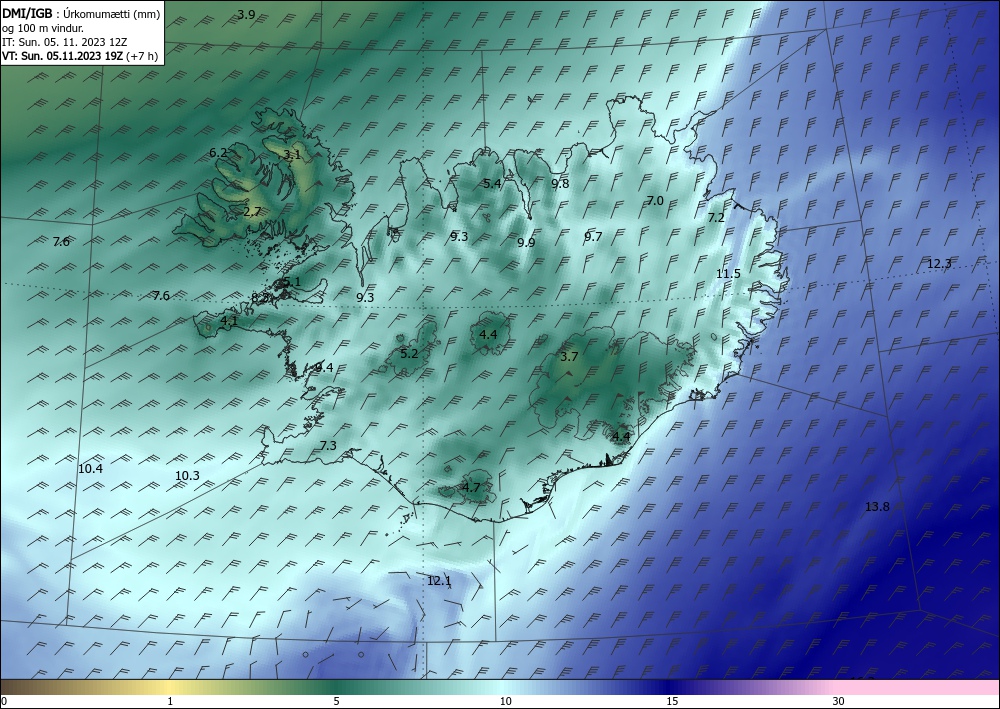
Task: Click the 'DMI/IGB : Úrkomumætti (mm)' title line
Action: click(80, 14)
